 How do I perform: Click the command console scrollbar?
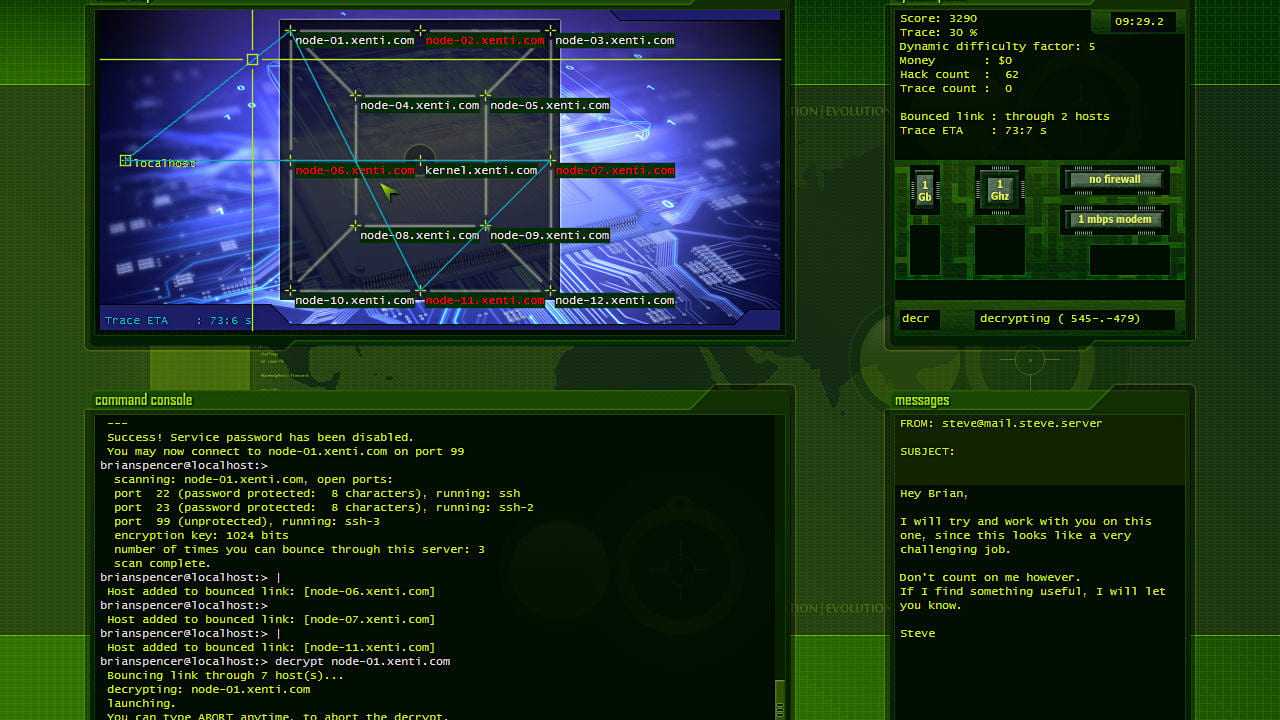click(x=780, y=700)
